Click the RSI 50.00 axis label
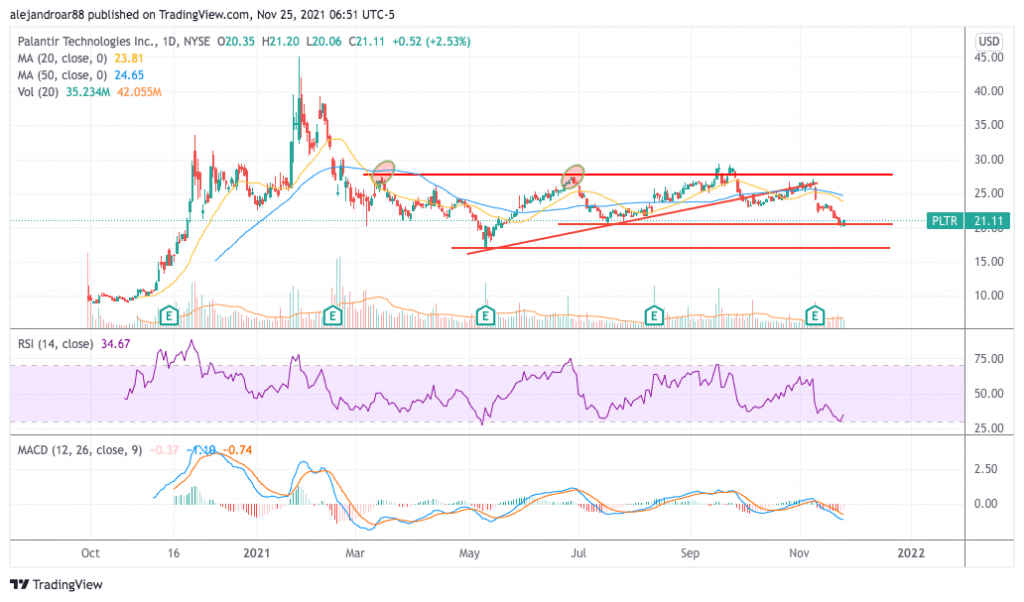This screenshot has width=1024, height=602. click(x=989, y=393)
